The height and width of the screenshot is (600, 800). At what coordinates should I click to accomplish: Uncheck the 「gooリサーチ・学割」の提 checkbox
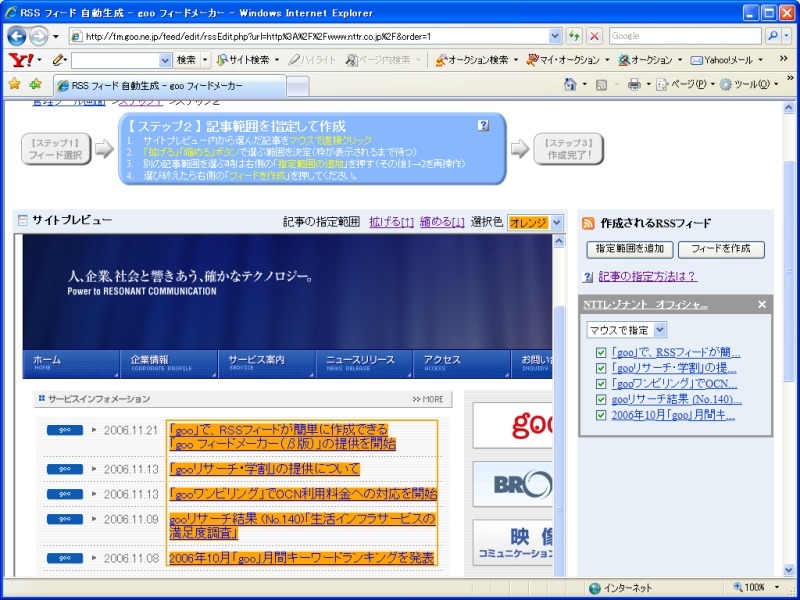[601, 368]
